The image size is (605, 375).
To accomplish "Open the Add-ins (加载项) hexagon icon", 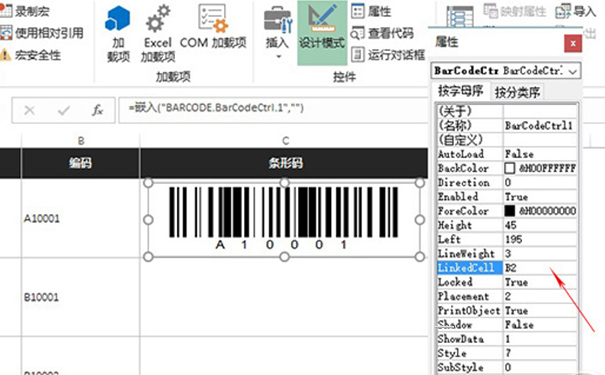I will [x=118, y=18].
